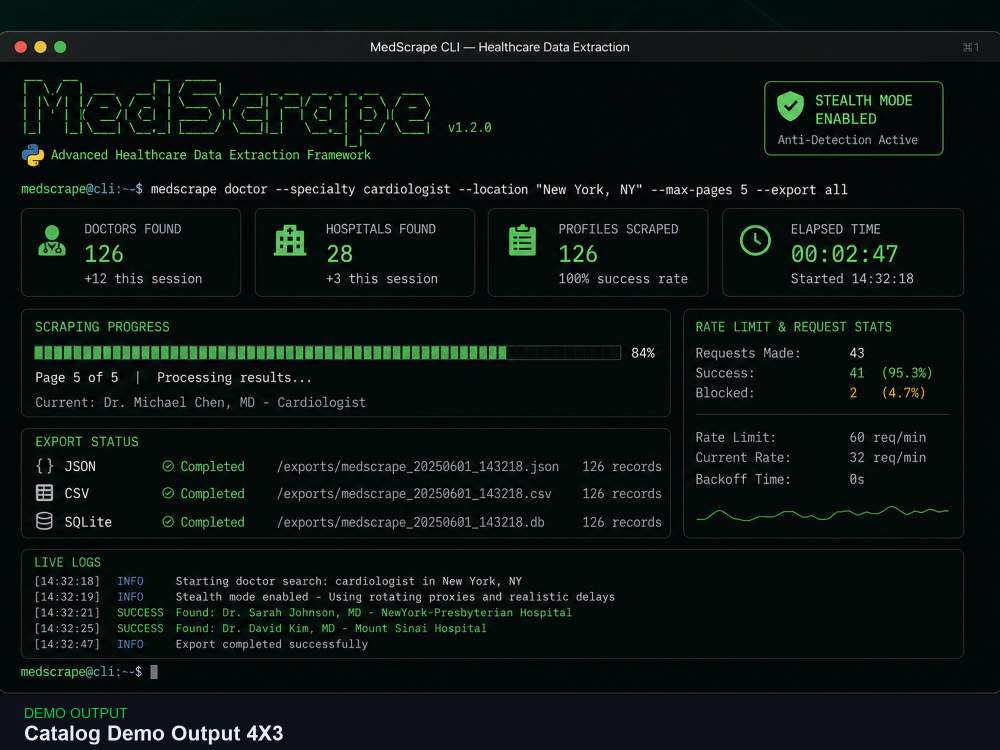Click the medscrape doctor command line
This screenshot has height=750, width=1000.
(499, 189)
